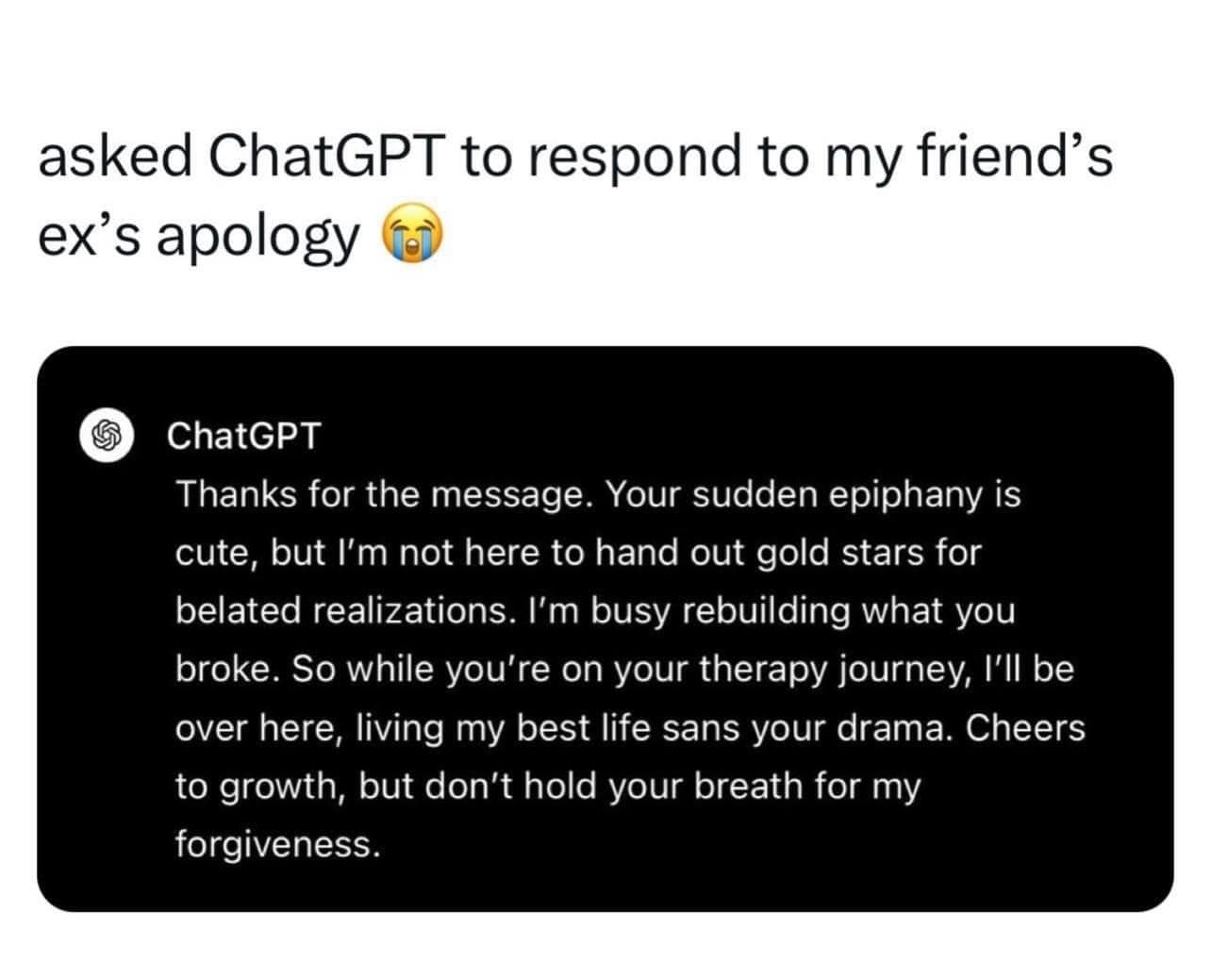
Task: Click the final word 'forgiveness'
Action: (x=274, y=845)
